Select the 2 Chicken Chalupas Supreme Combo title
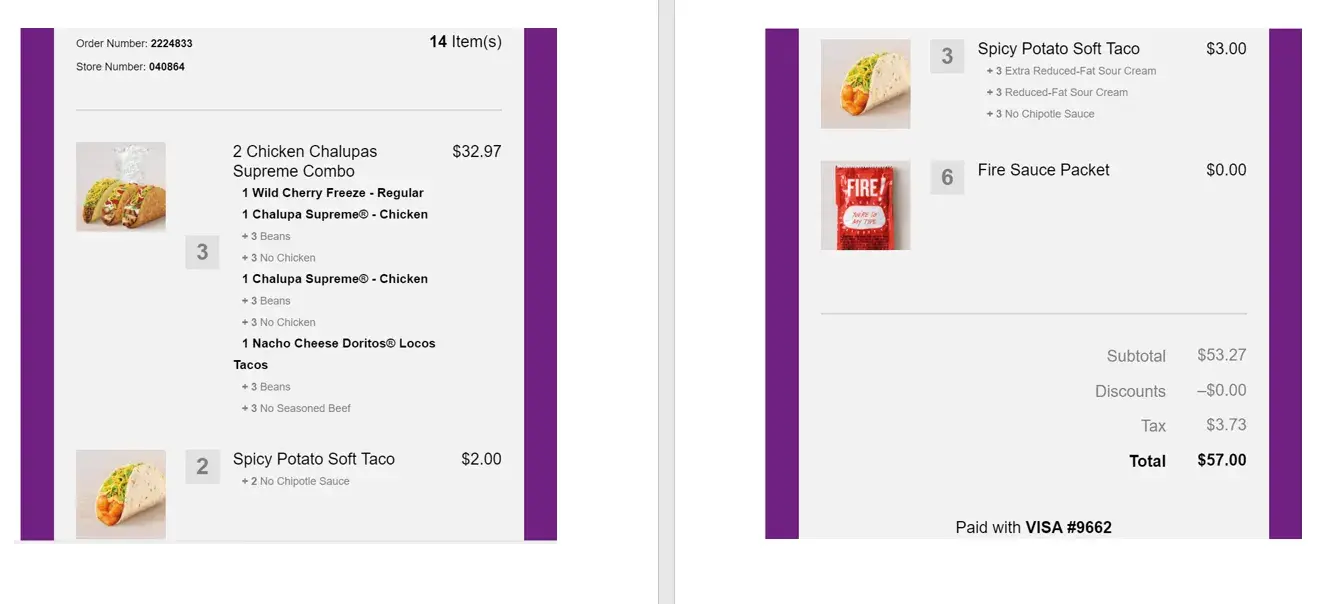Viewport: 1318px width, 604px height. click(305, 161)
